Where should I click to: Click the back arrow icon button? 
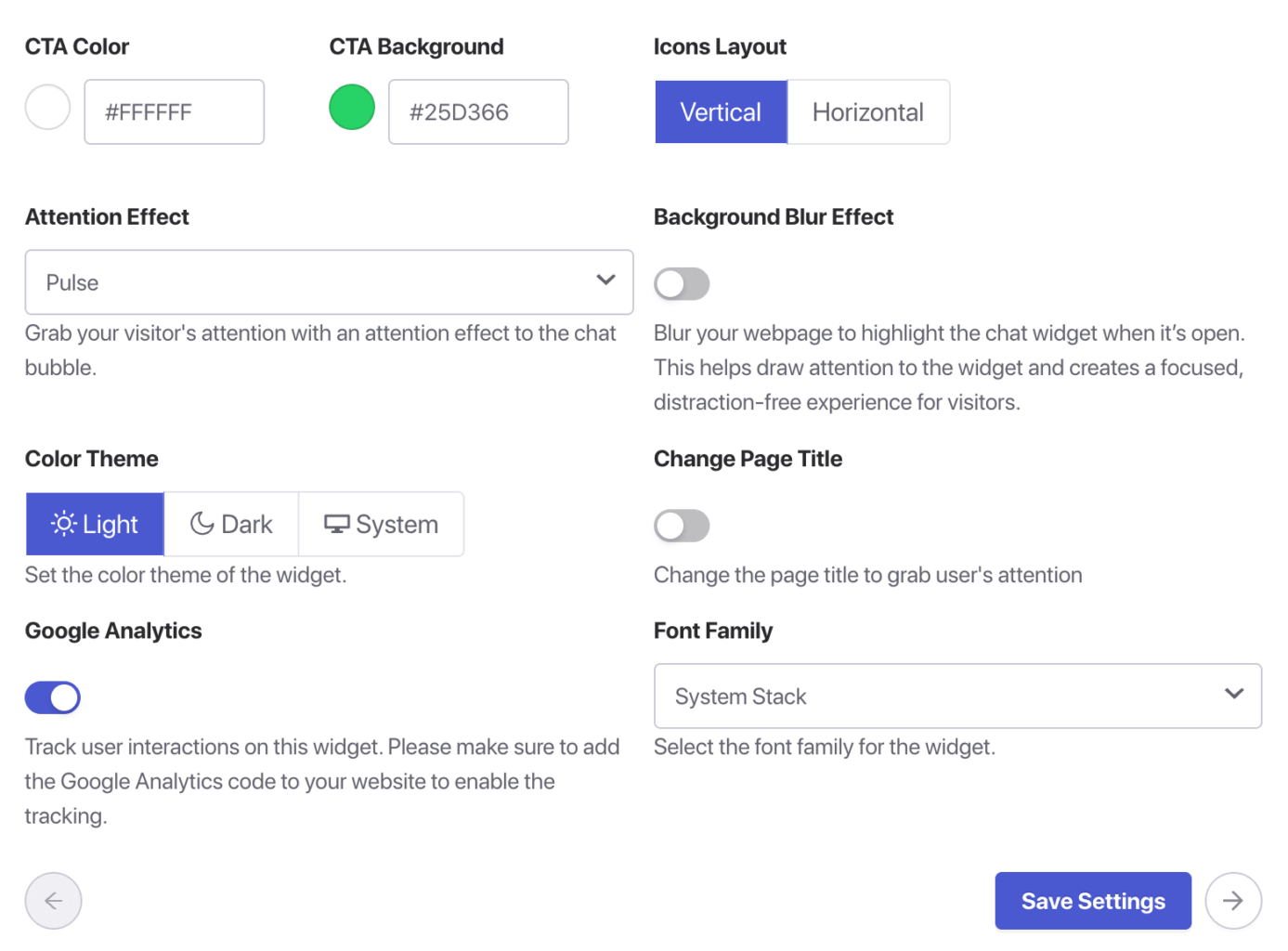tap(53, 901)
